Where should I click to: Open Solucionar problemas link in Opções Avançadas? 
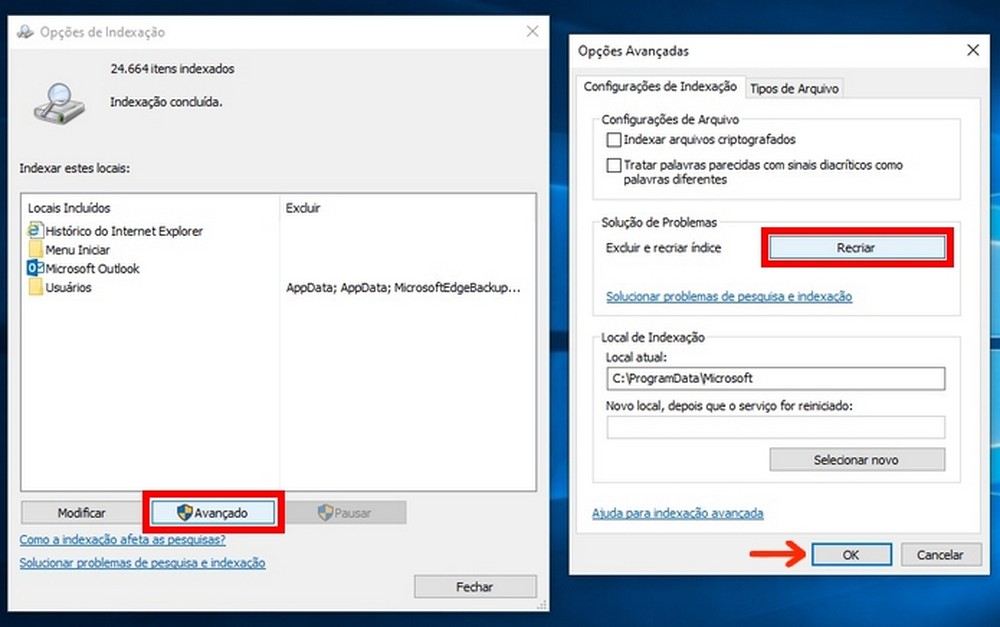(x=729, y=297)
